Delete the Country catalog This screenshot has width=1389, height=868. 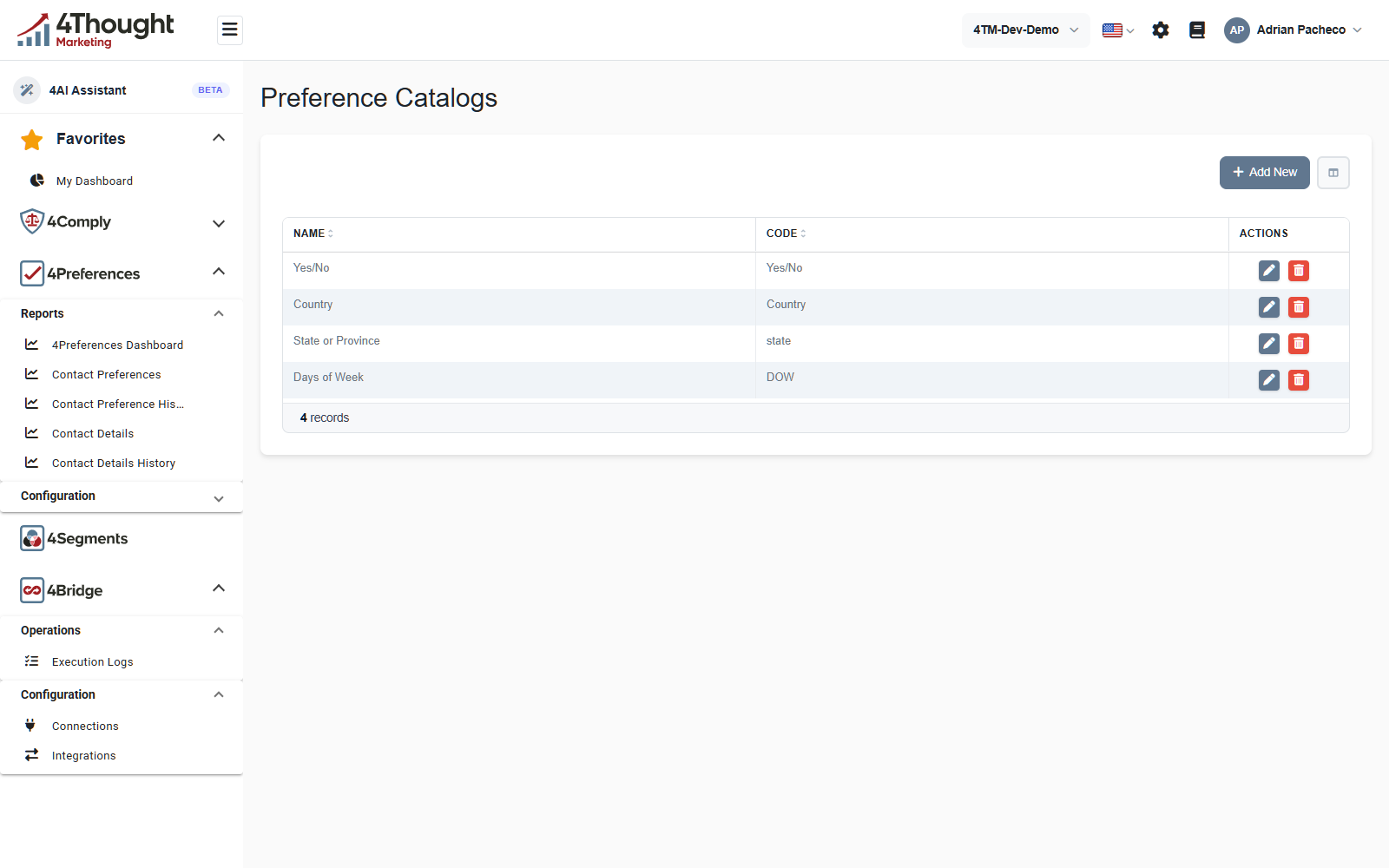click(1299, 307)
